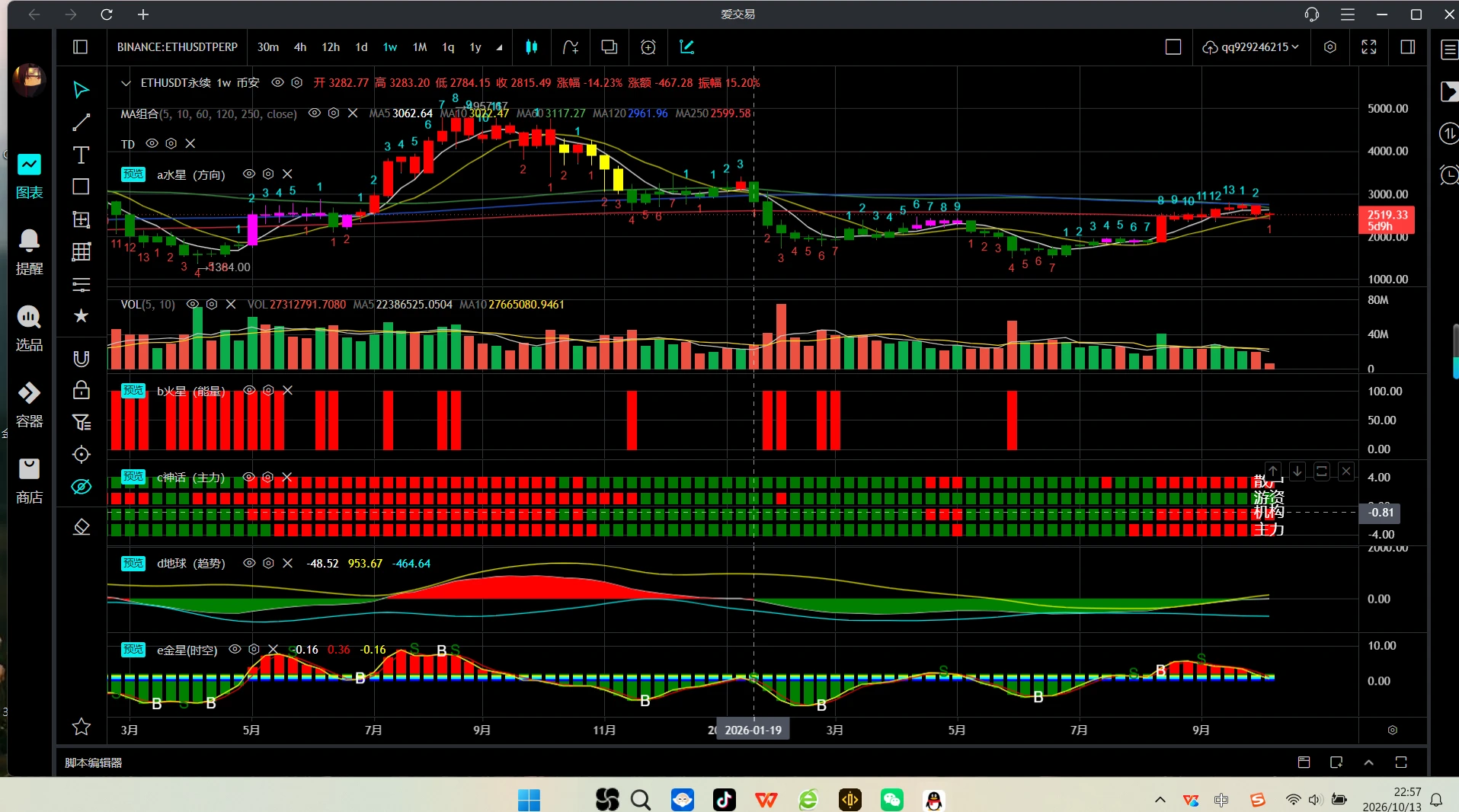The width and height of the screenshot is (1459, 812).
Task: Click the BINANCE:ETHUSDTPERP symbol name
Action: coord(178,47)
